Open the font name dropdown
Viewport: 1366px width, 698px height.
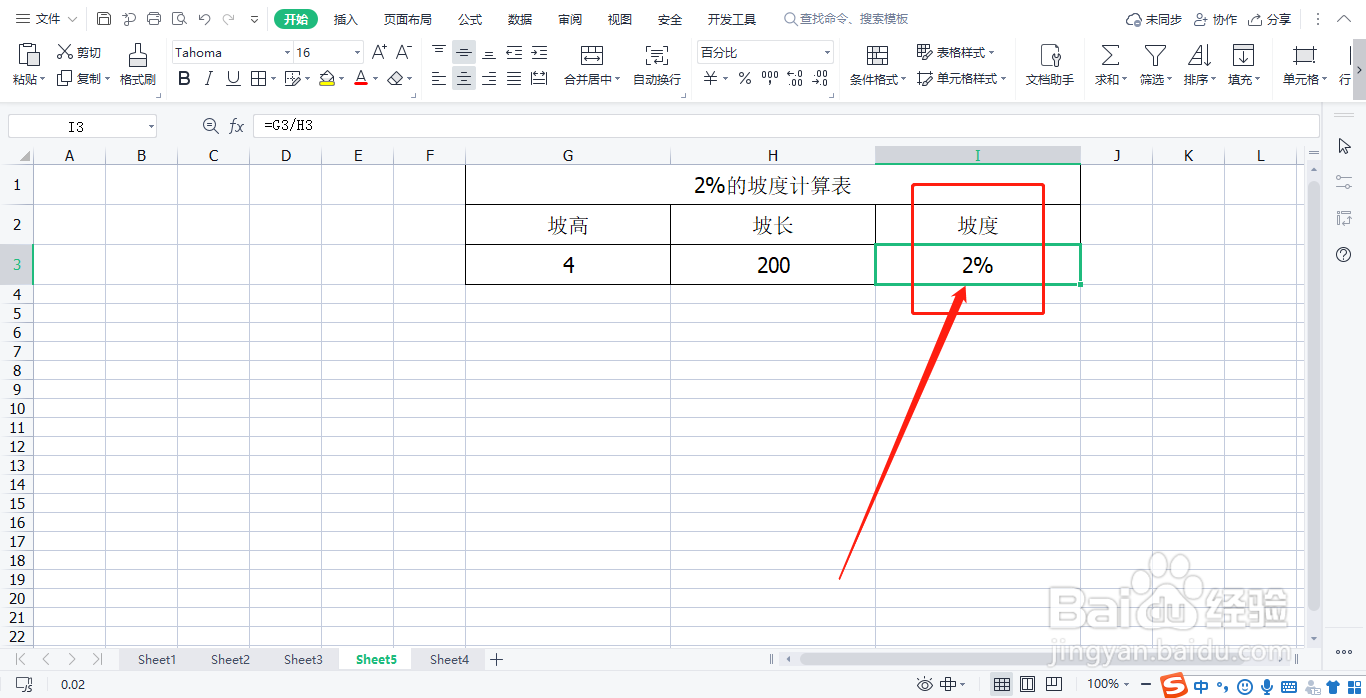(x=287, y=51)
